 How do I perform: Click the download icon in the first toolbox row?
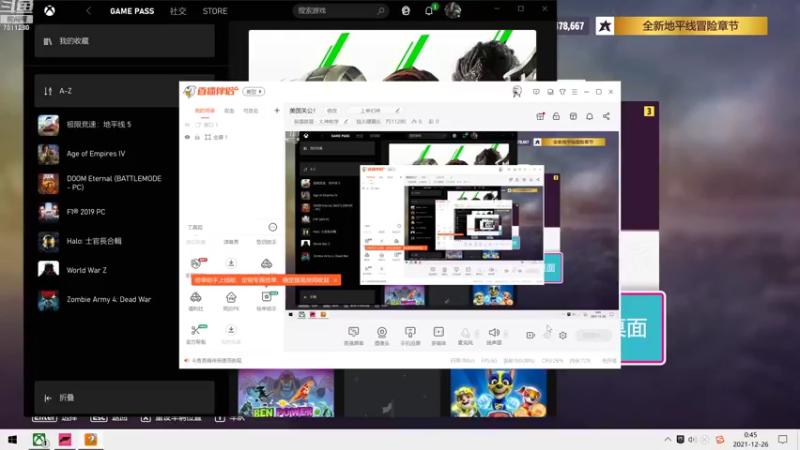(231, 263)
